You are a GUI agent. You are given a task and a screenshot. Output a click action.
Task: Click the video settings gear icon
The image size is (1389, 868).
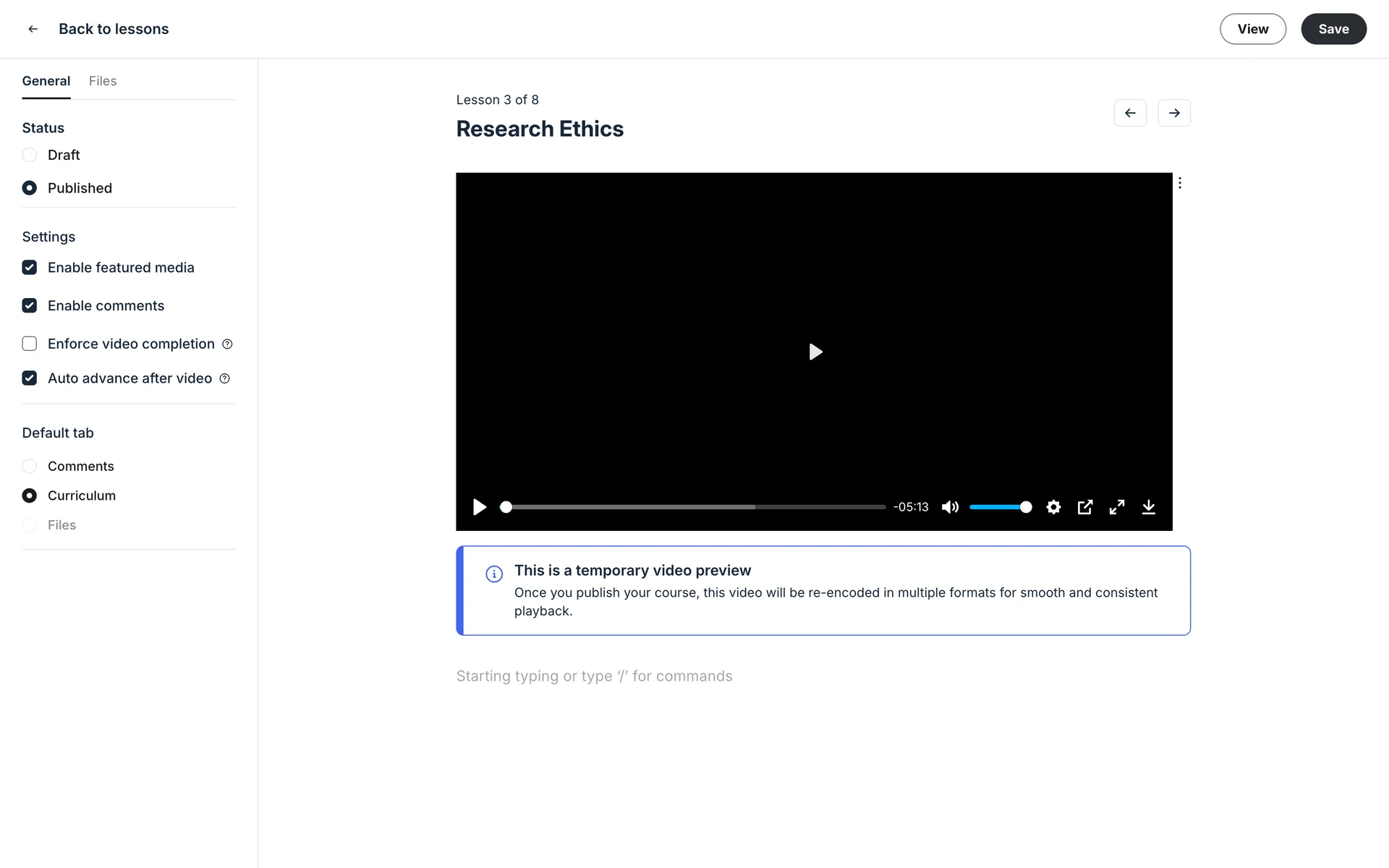point(1053,507)
